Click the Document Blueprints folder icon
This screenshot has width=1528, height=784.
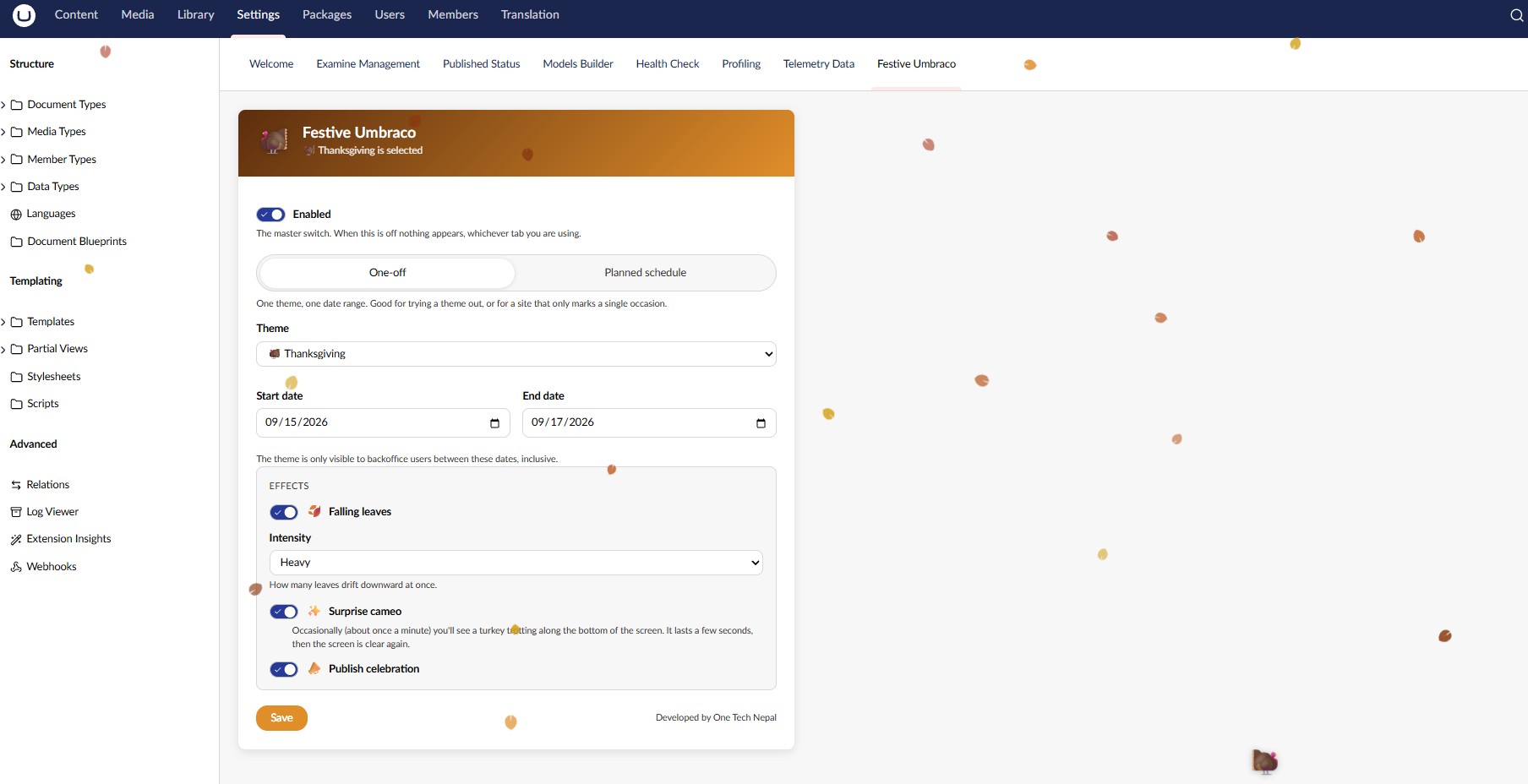(x=16, y=242)
